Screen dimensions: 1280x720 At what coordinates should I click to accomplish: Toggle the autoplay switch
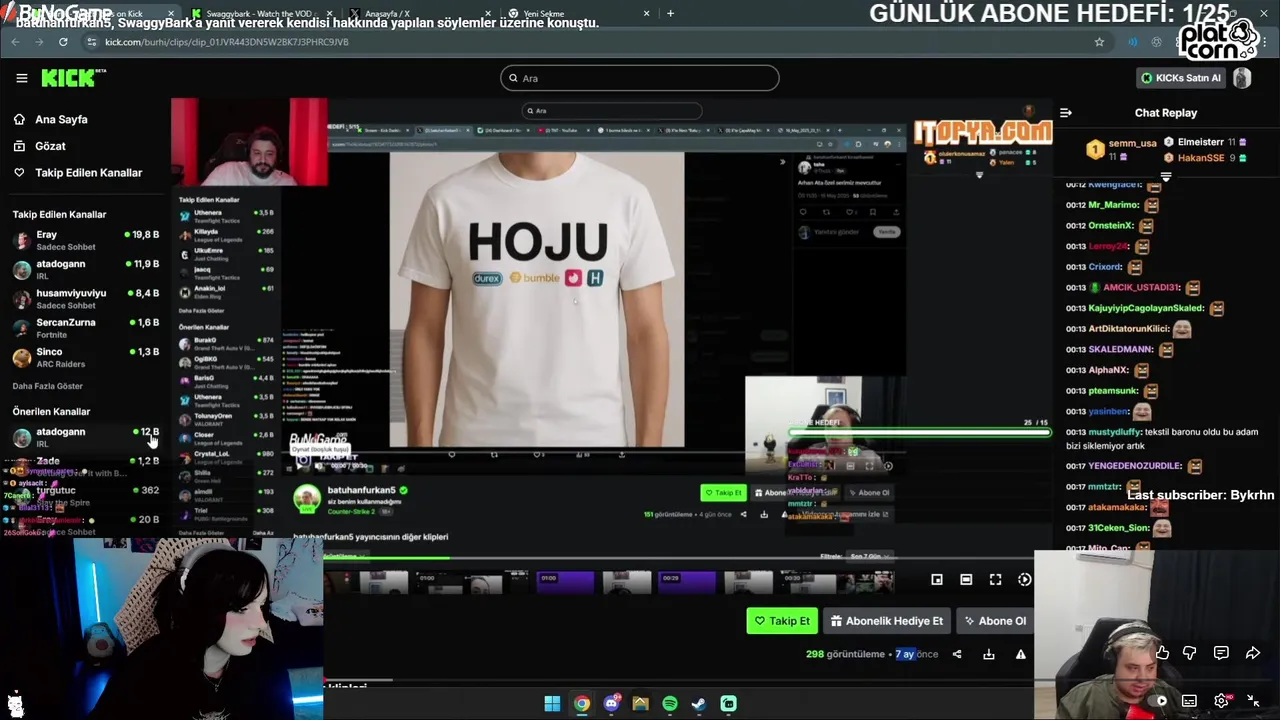coord(1157,701)
